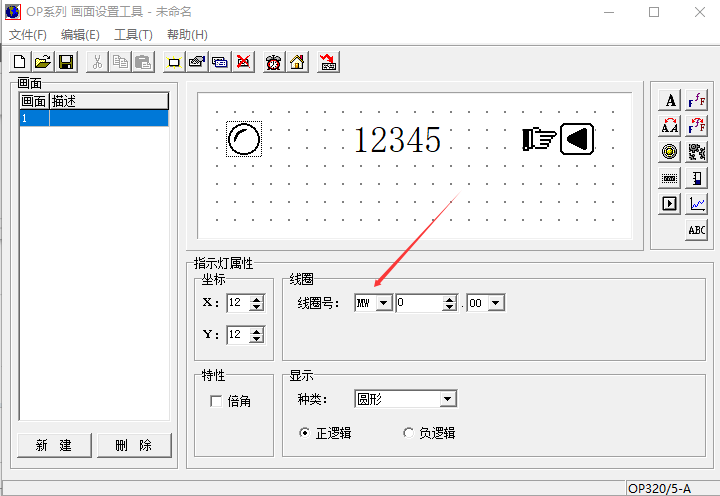Image resolution: width=720 pixels, height=496 pixels.
Task: Enable the 倍角 checkbox
Action: tap(216, 401)
